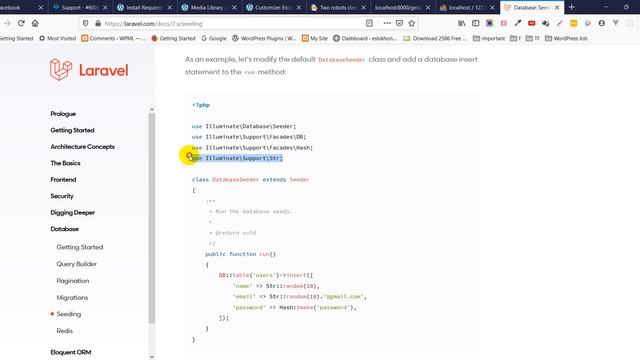The image size is (640, 360).
Task: Click the yellow extension icon in toolbar
Action: coord(573,23)
